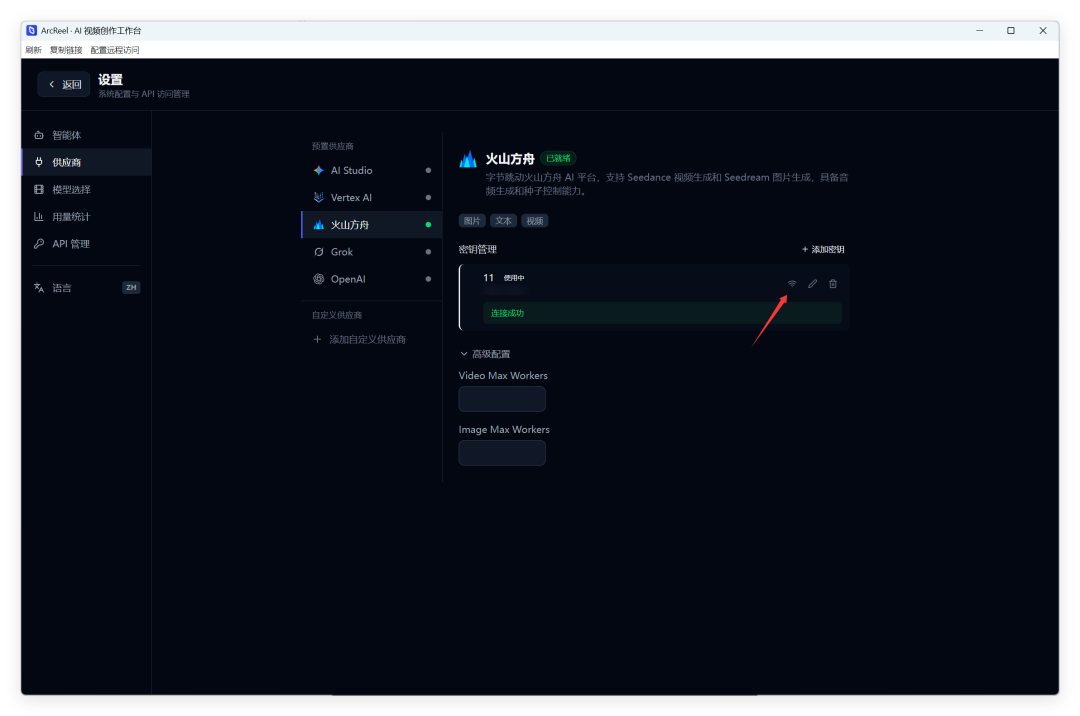Click the large 火山方舟 logo in the header
The image size is (1080, 716).
tap(468, 159)
